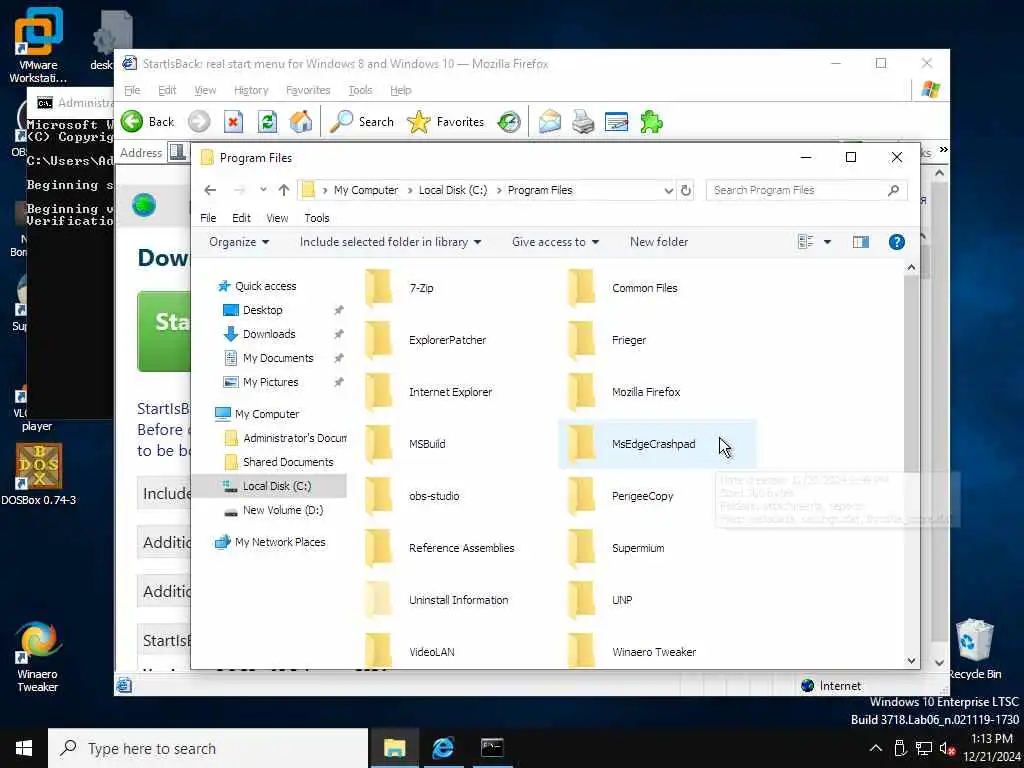
Task: Select My Pictures in navigation pane
Action: (270, 382)
